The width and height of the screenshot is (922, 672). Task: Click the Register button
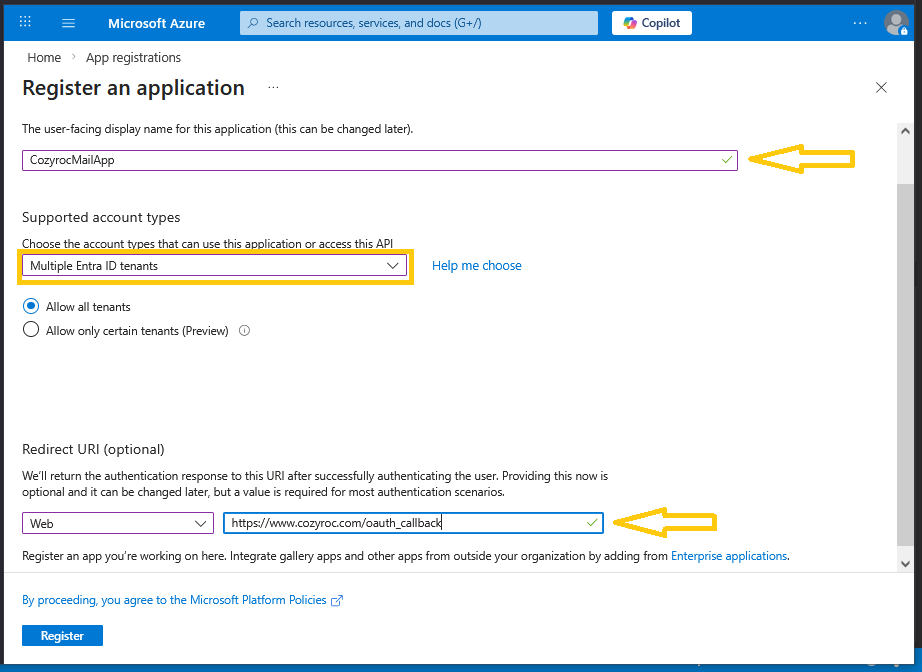pos(62,636)
